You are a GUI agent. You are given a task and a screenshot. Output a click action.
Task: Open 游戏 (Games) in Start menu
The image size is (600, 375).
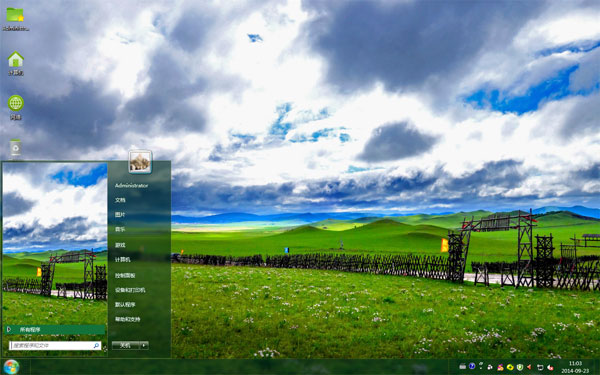pos(120,245)
